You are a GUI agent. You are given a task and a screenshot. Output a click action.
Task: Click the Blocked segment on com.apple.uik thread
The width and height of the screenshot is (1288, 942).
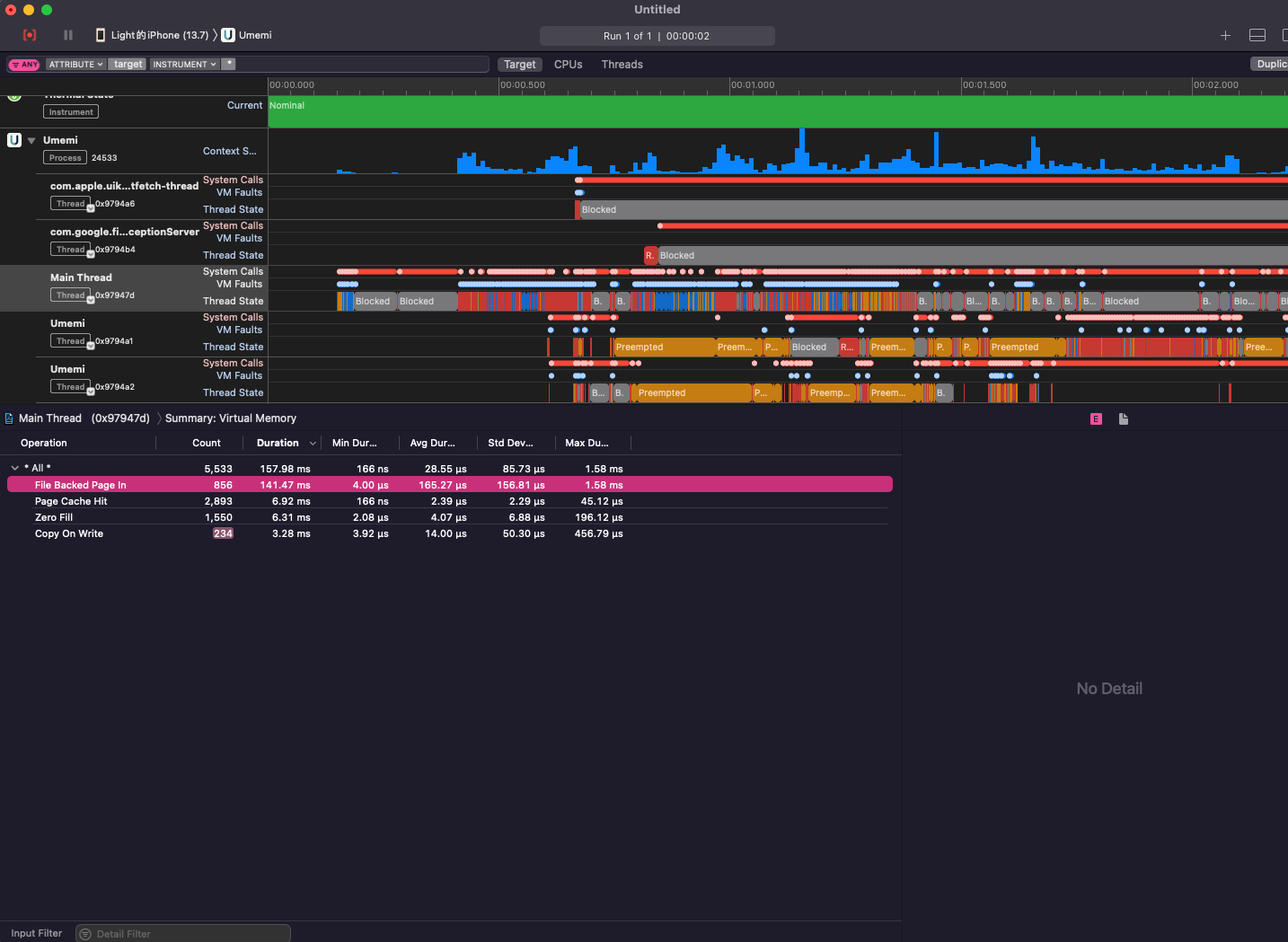pos(934,209)
